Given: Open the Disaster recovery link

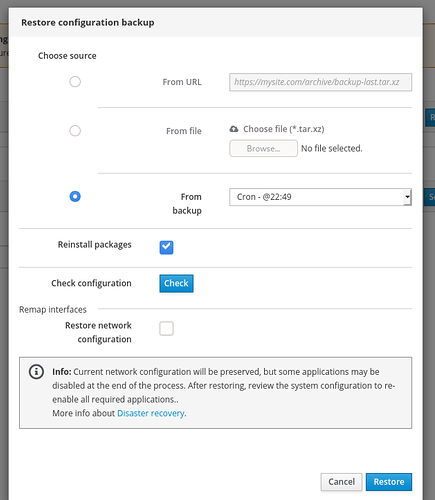Looking at the screenshot, I should [151, 413].
